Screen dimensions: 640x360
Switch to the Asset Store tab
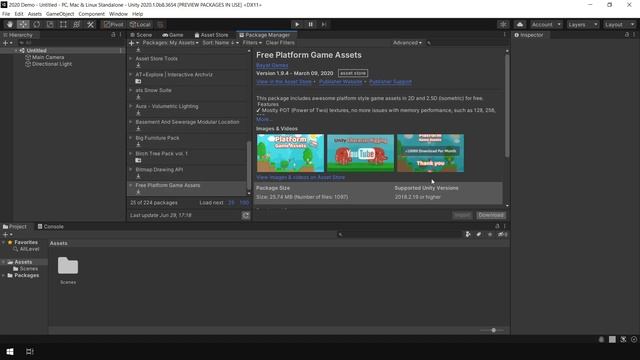coord(211,35)
